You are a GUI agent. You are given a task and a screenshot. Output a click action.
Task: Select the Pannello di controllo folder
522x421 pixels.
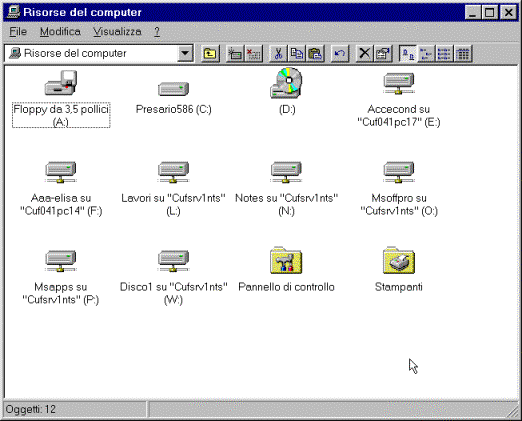[x=286, y=269]
